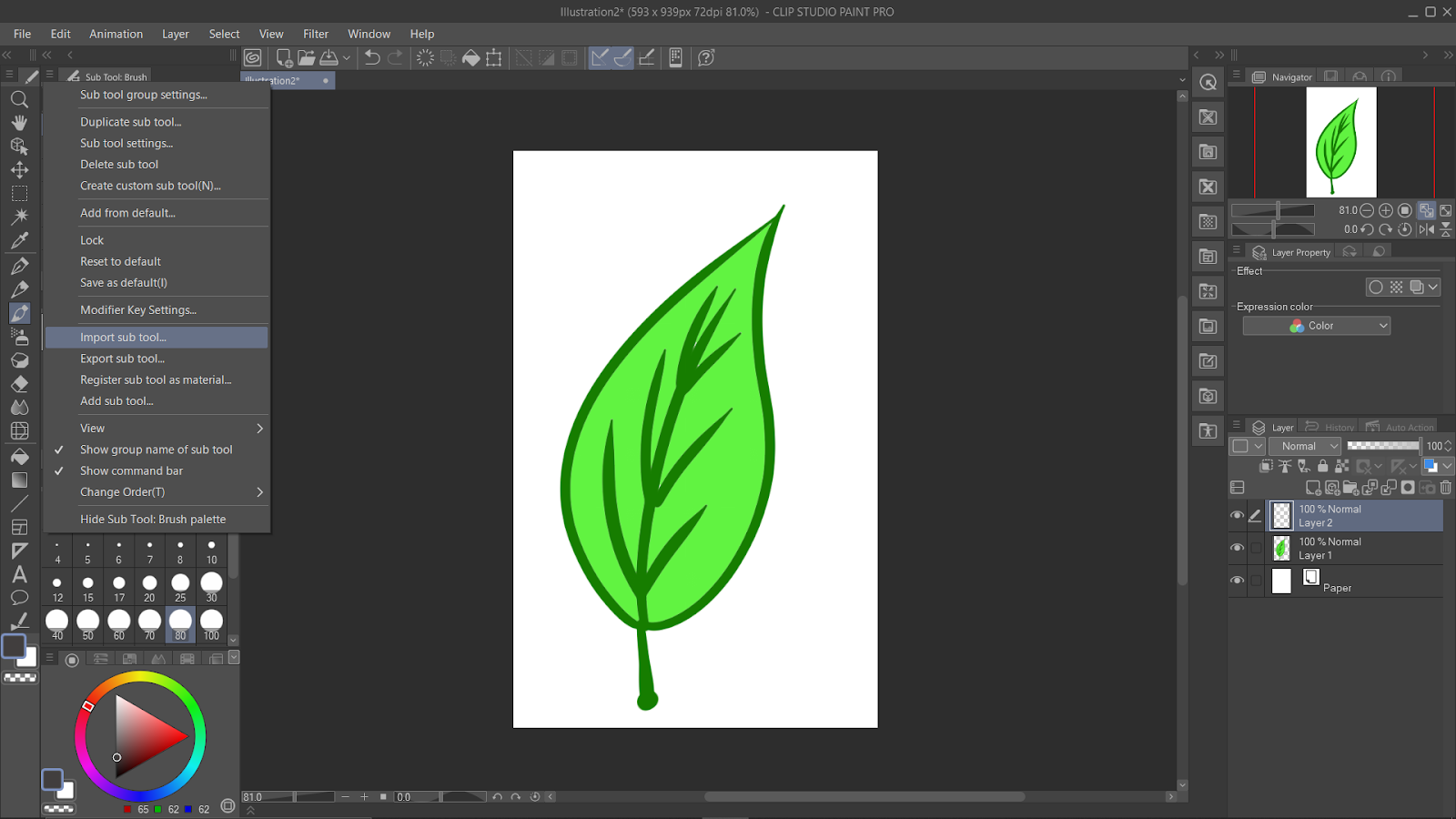
Task: Click the New document icon
Action: [284, 57]
